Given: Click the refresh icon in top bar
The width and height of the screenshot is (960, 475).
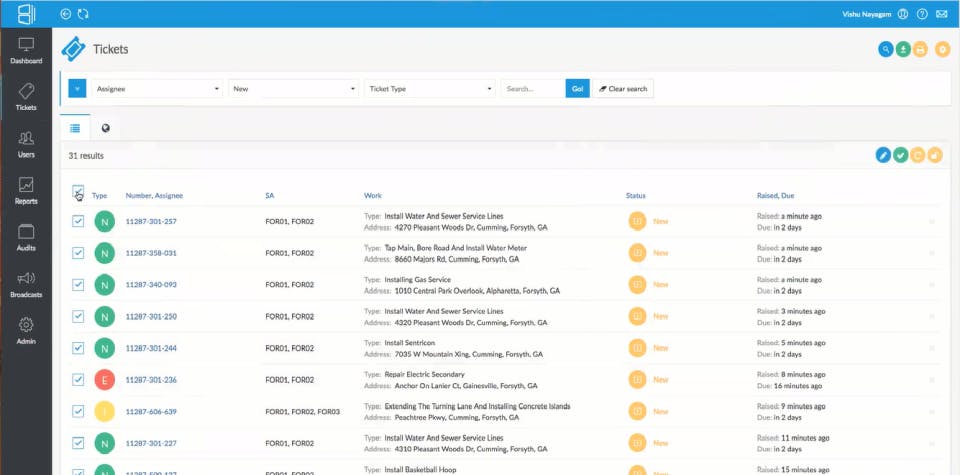Looking at the screenshot, I should point(83,13).
